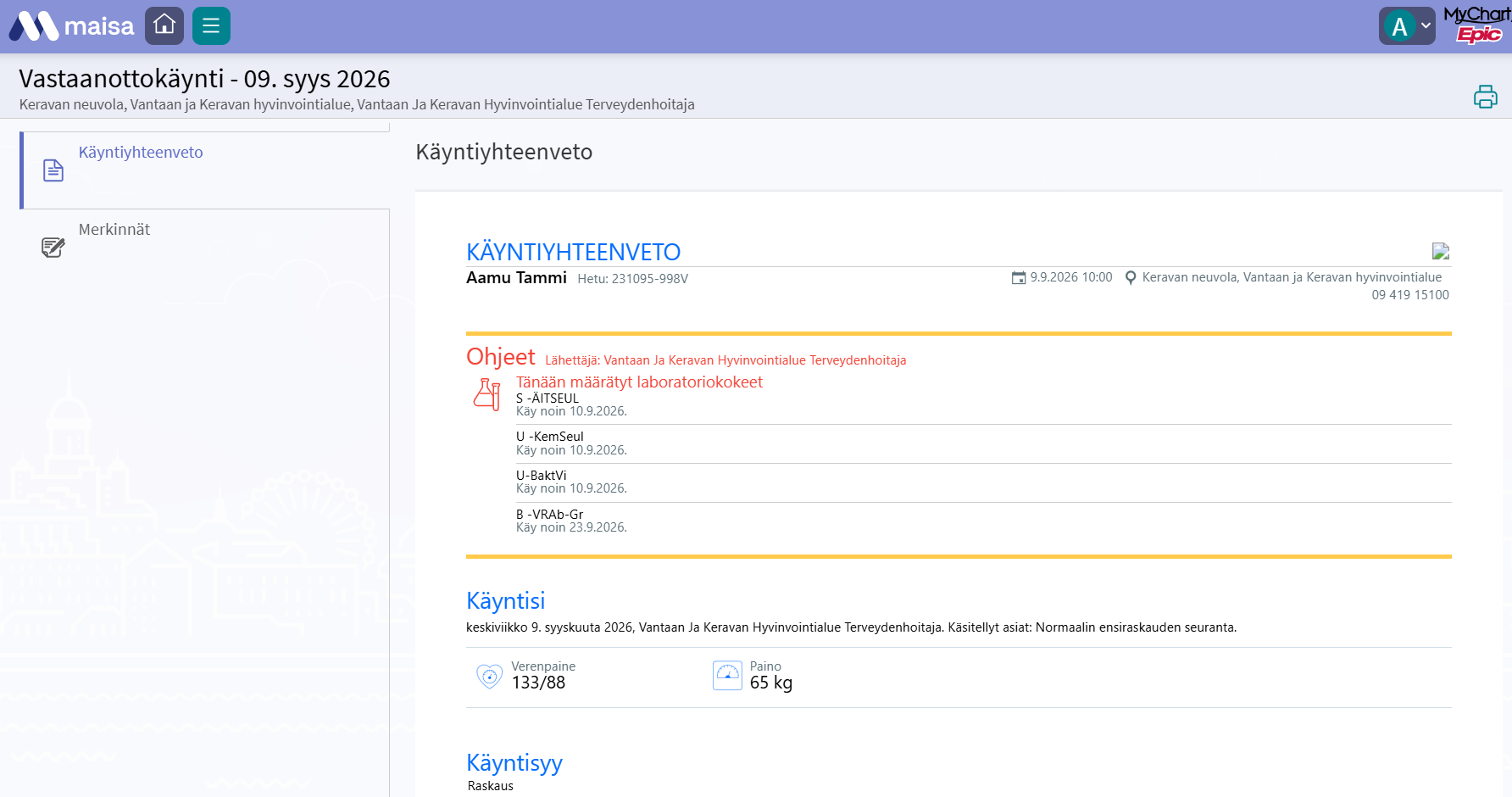Image resolution: width=1512 pixels, height=797 pixels.
Task: Click the 'Käy noin 23.9.2026.' text
Action: tap(571, 527)
